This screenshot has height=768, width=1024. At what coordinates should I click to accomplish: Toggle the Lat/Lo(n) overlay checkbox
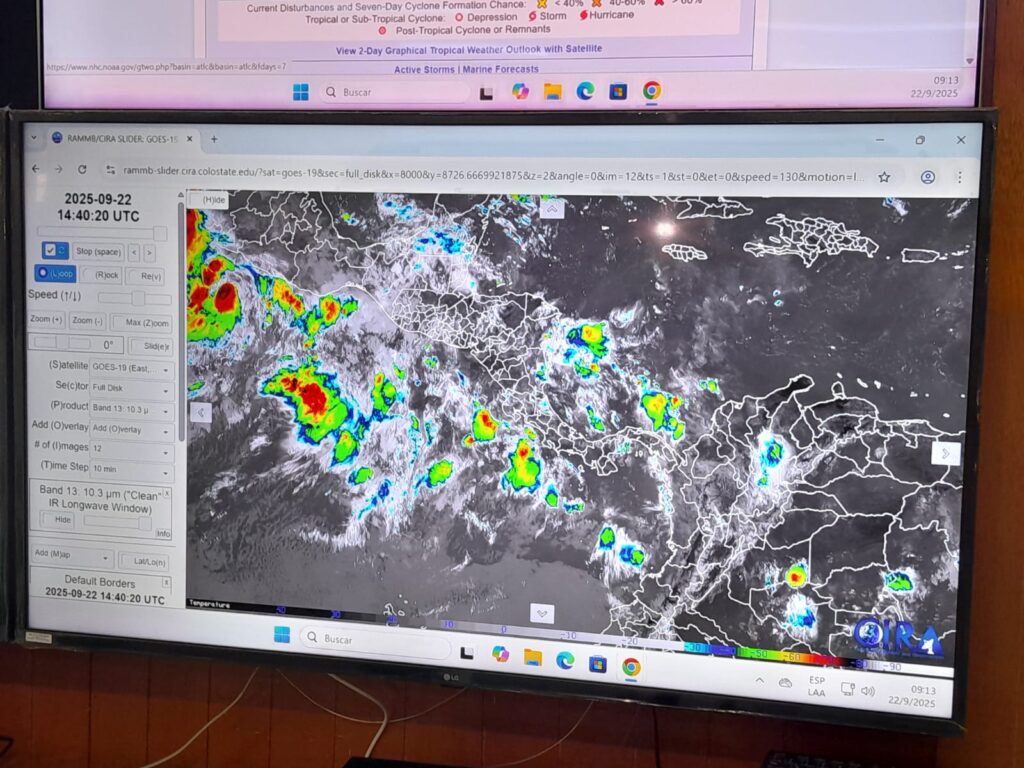143,560
